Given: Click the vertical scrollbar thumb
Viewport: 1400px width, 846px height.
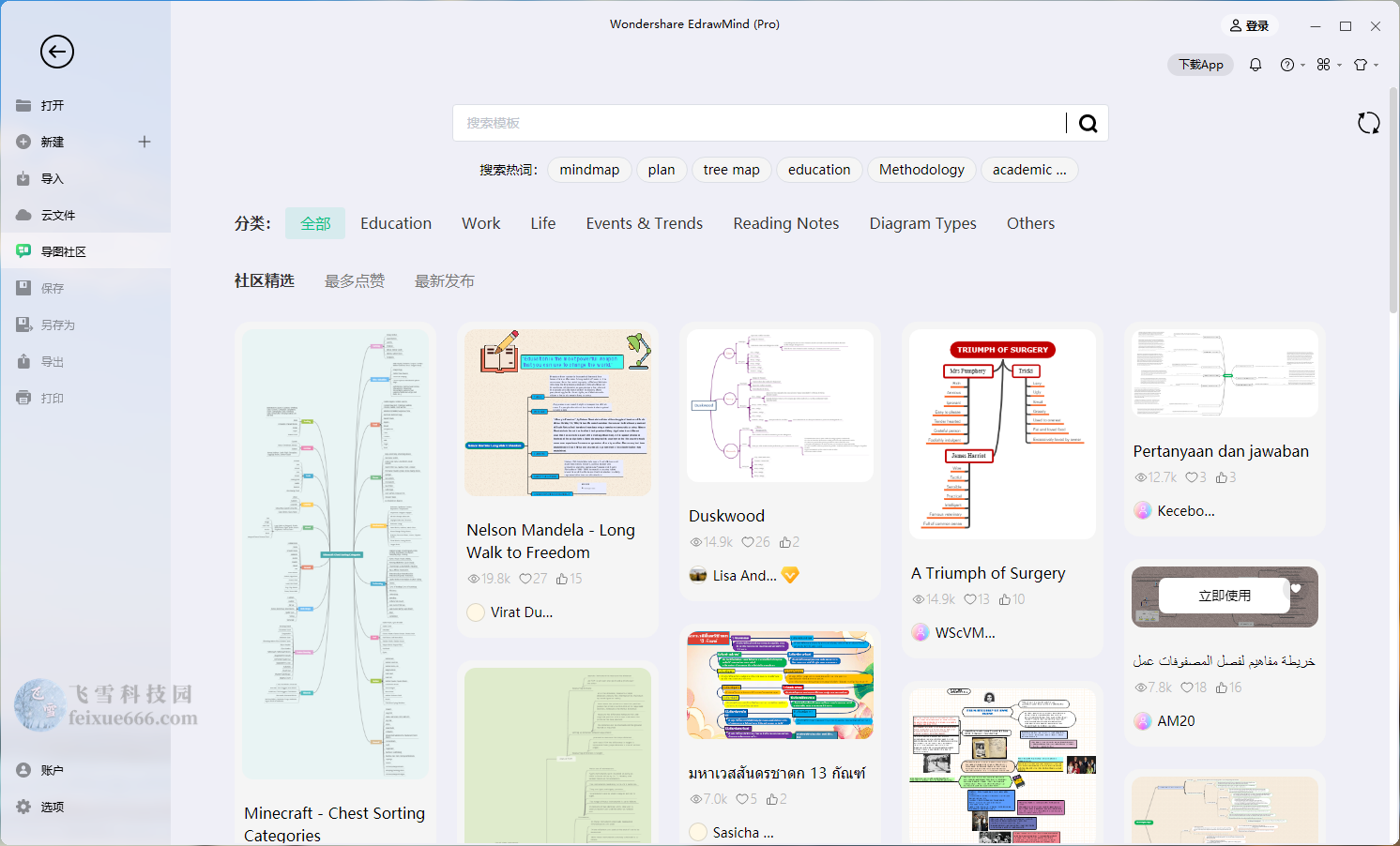Looking at the screenshot, I should pos(1393,199).
